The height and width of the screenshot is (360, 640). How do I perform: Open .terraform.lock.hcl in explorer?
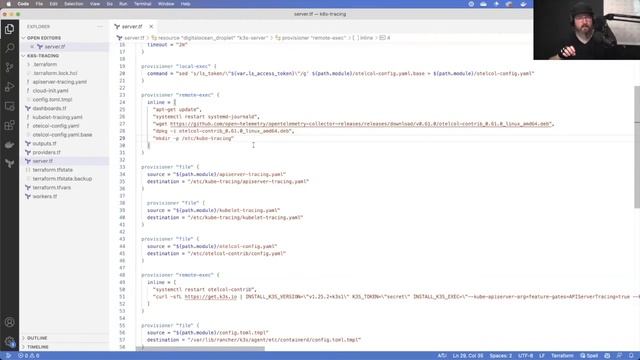[x=55, y=73]
